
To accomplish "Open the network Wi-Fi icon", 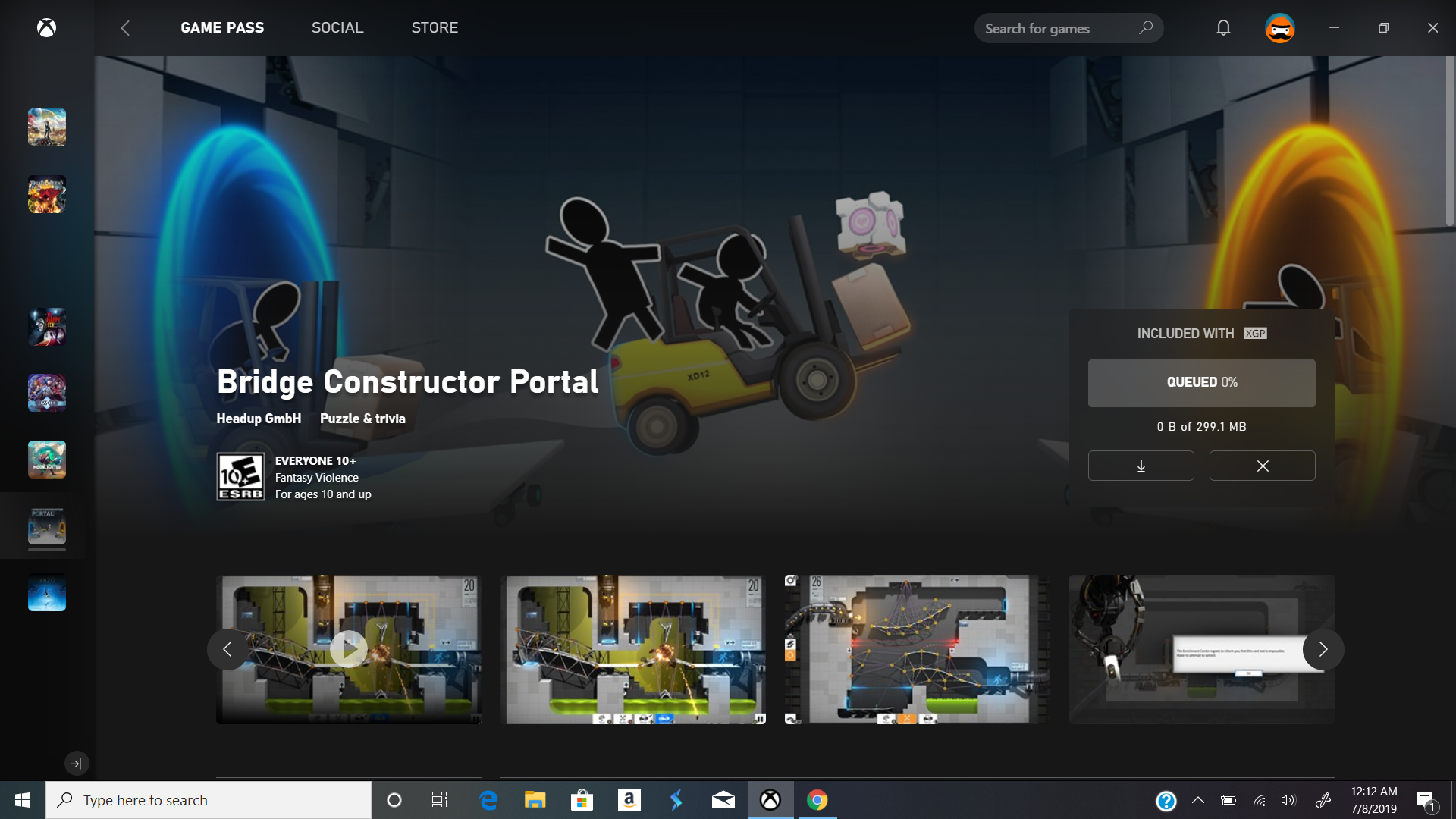I will tap(1260, 800).
